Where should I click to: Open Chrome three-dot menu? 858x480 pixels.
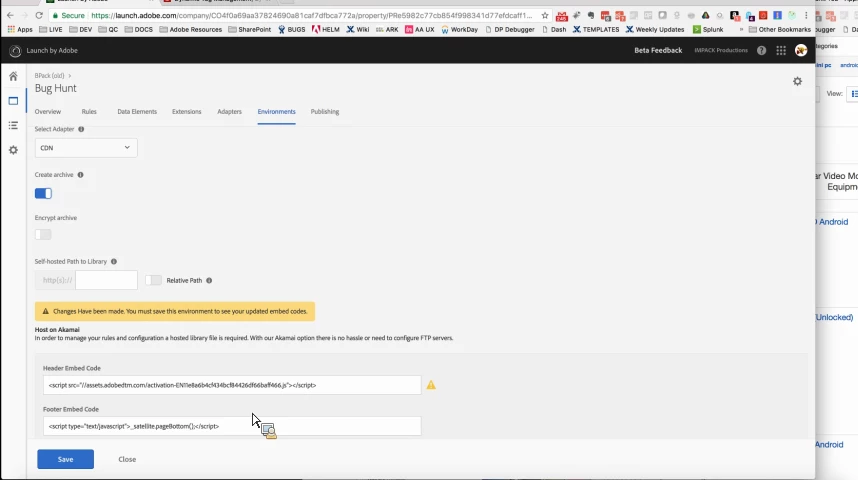point(806,15)
